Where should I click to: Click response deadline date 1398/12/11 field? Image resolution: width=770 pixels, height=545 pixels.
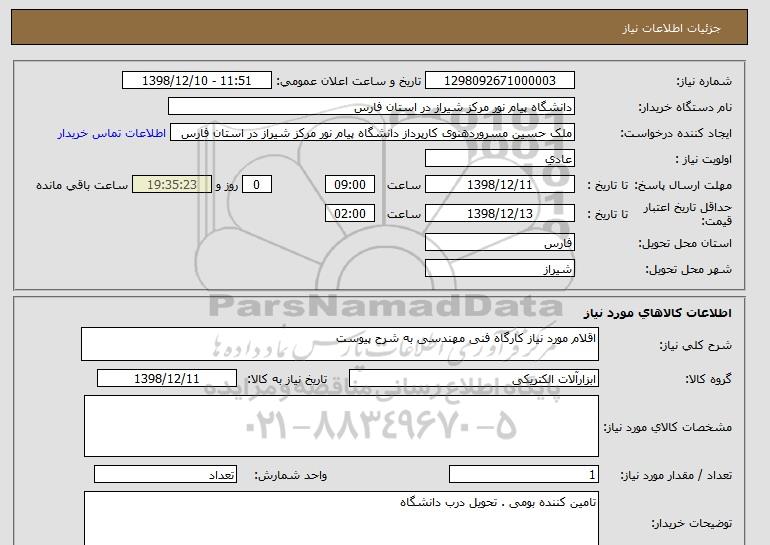pos(499,185)
